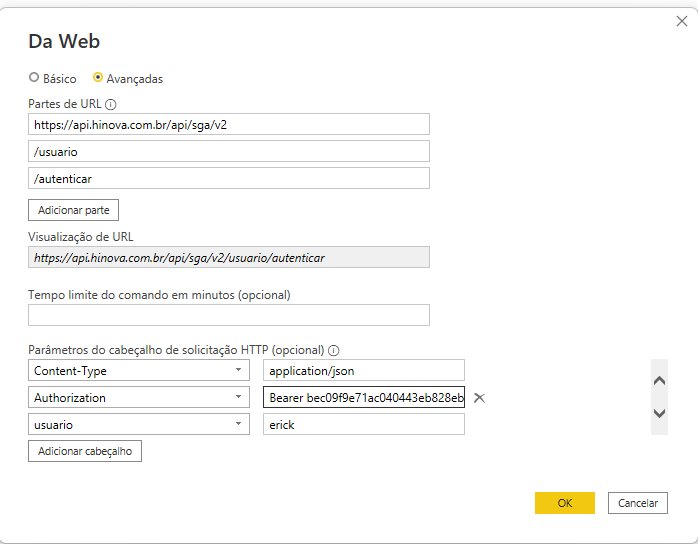
Task: Click the Partes de URL info icon
Action: (110, 105)
